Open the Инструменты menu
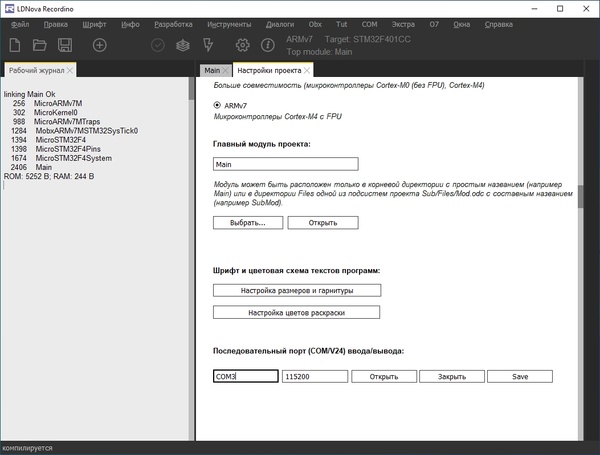The width and height of the screenshot is (600, 455). [230, 22]
